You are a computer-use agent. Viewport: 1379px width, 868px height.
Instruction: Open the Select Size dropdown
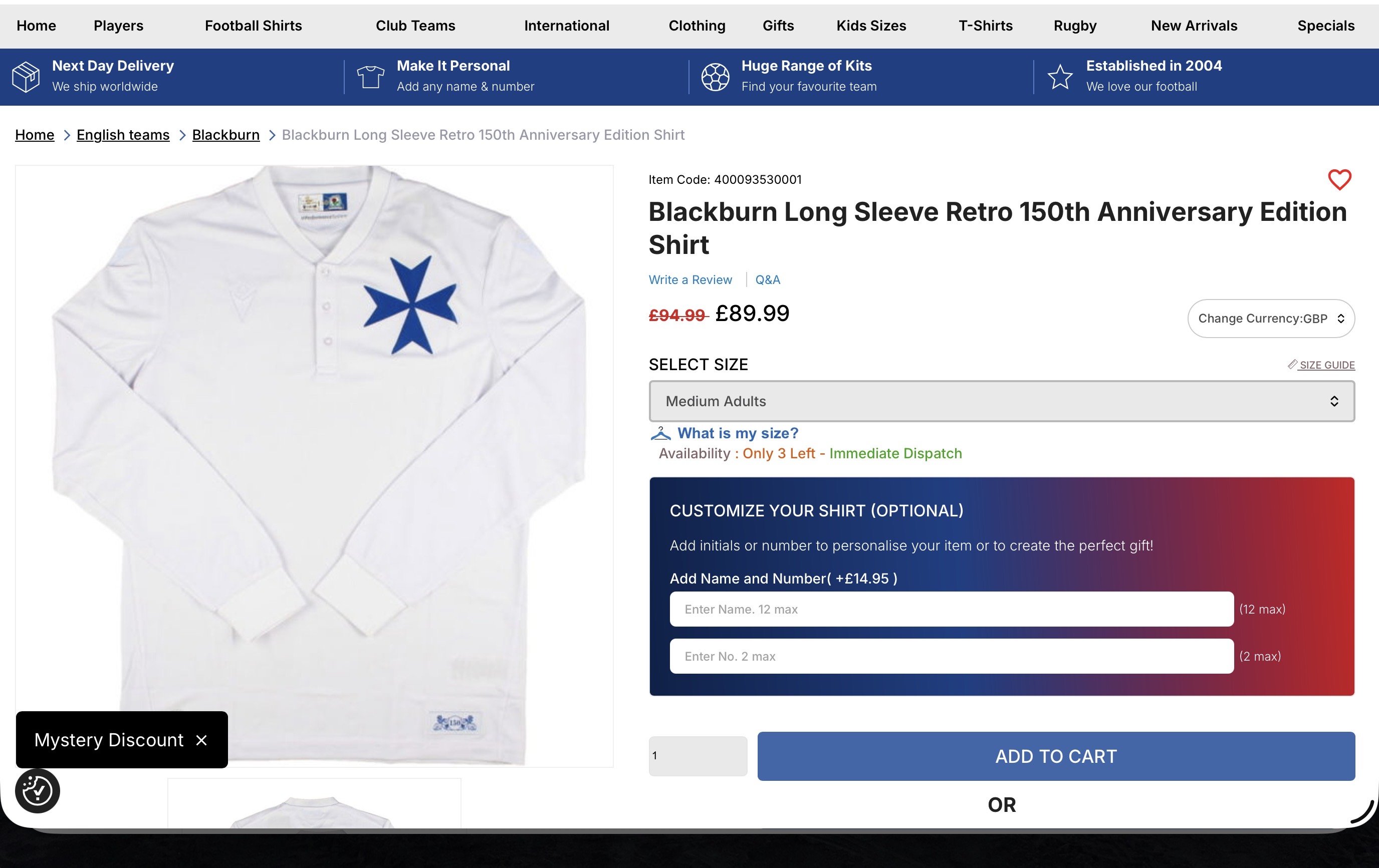pyautogui.click(x=1001, y=401)
